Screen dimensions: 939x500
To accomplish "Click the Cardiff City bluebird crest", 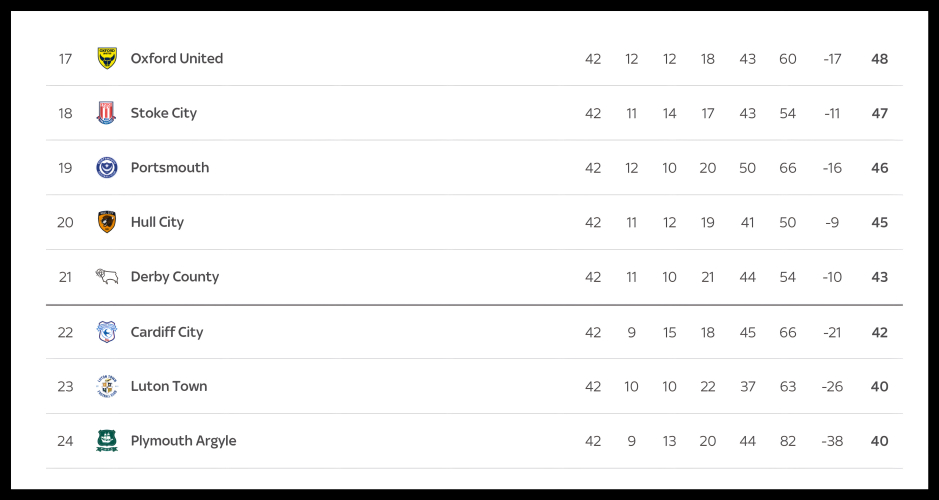I will [107, 332].
